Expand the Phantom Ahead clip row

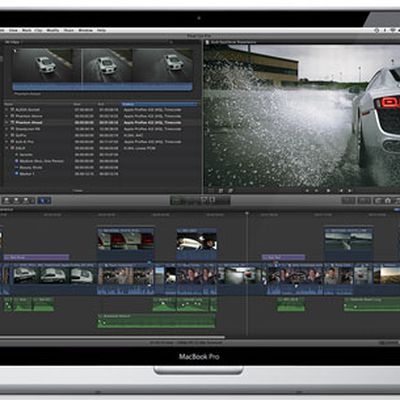(7, 122)
